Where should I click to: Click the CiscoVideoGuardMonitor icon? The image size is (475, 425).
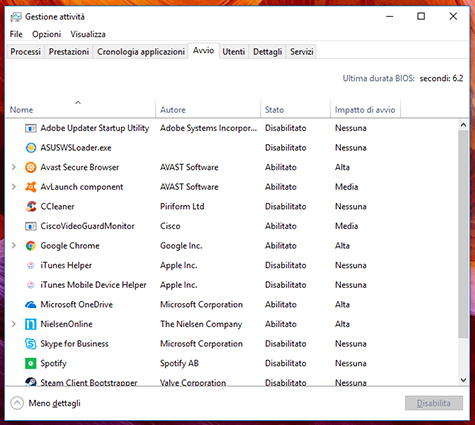[x=31, y=226]
